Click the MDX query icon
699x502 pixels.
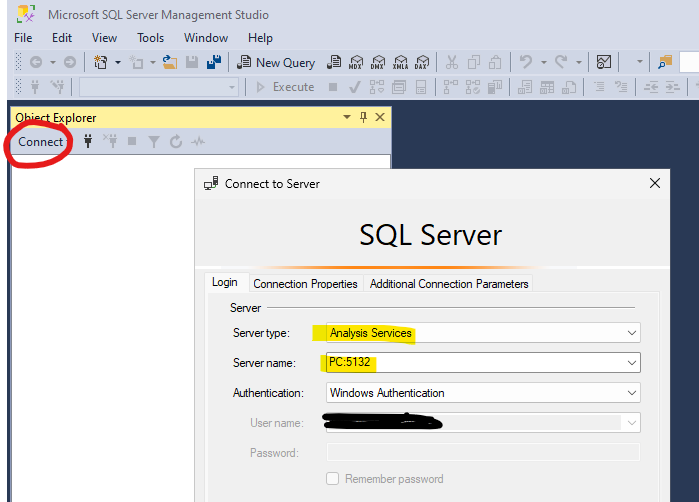click(x=356, y=62)
